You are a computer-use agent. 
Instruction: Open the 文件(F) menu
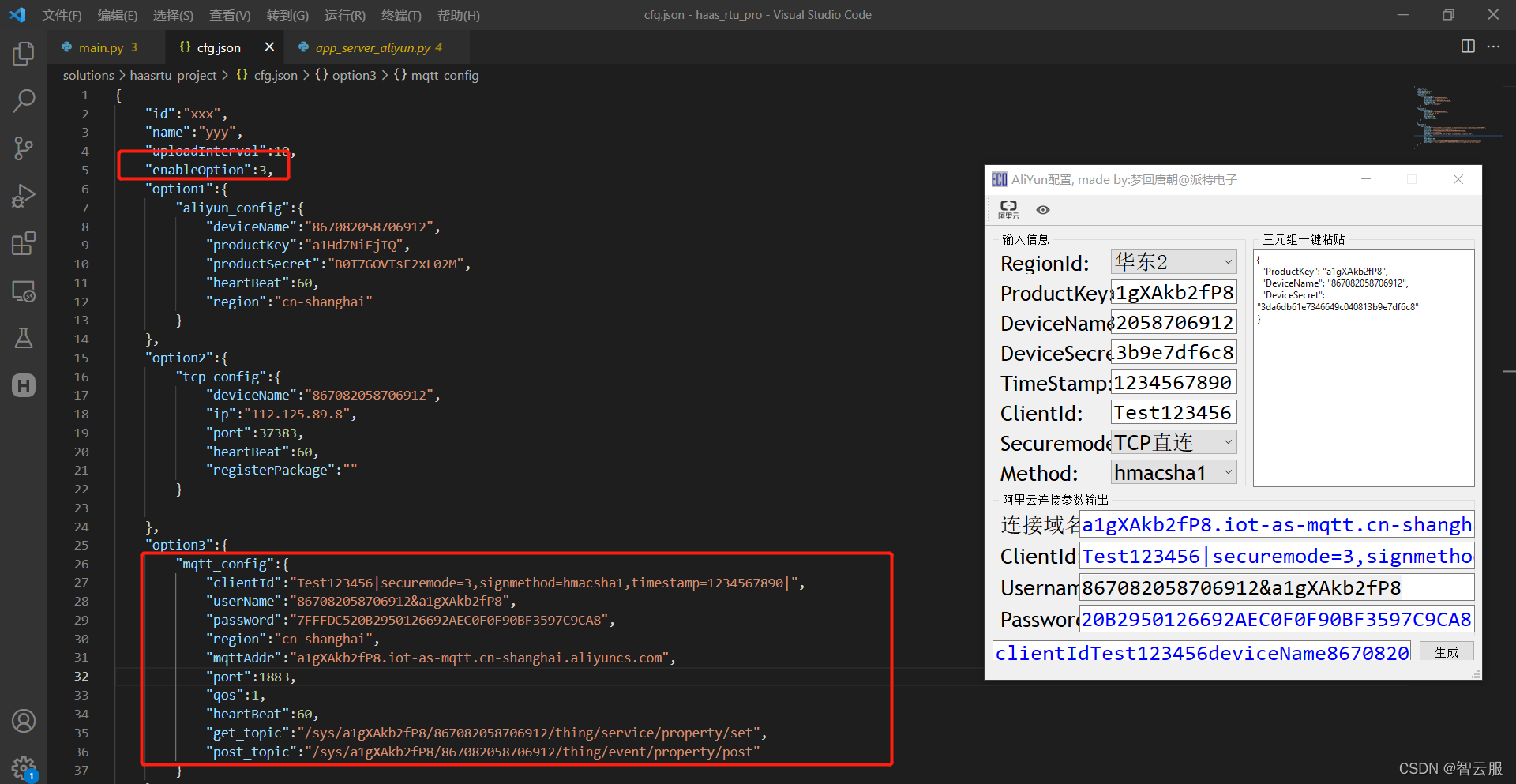point(62,15)
